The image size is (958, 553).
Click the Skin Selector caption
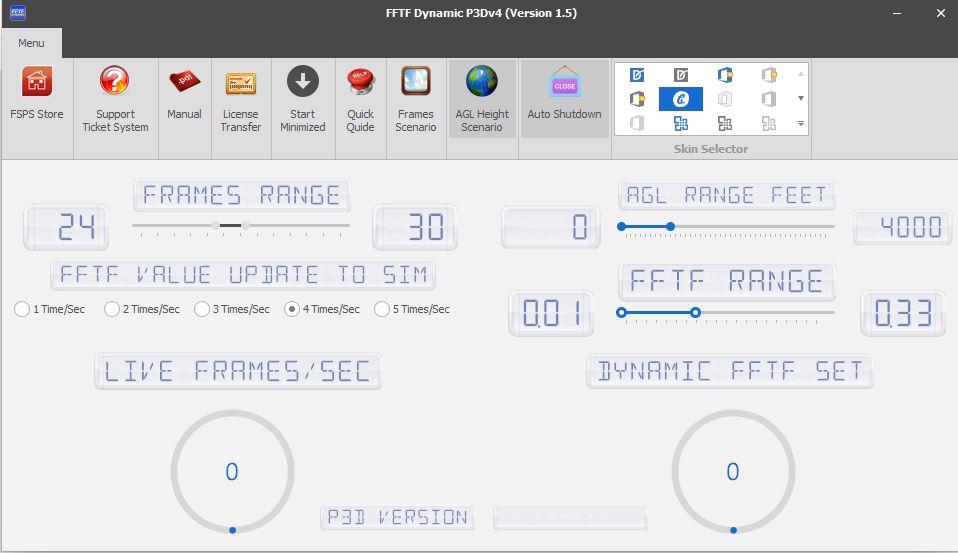coord(711,149)
